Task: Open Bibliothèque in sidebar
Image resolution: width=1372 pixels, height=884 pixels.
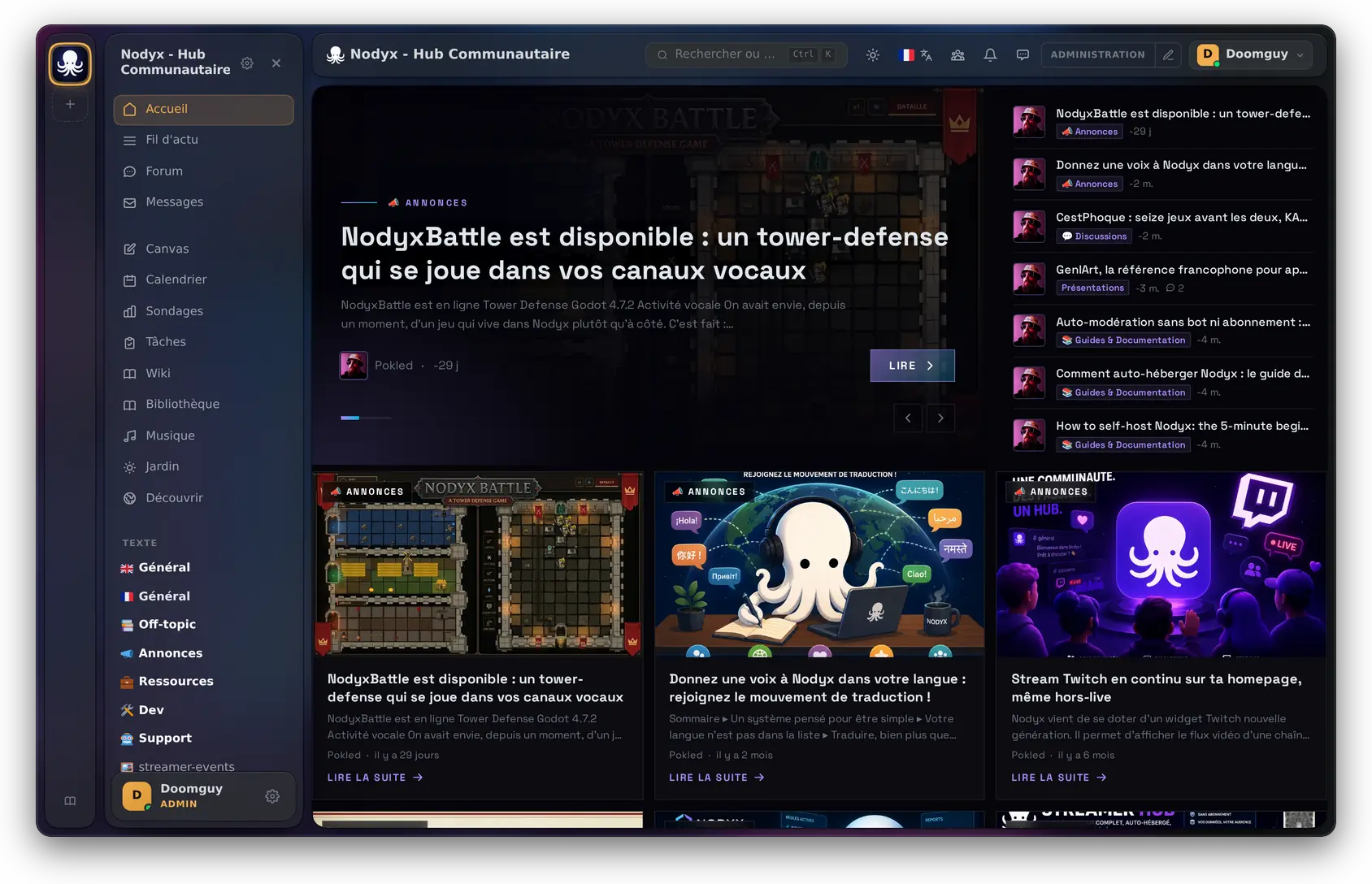Action: coord(203,405)
